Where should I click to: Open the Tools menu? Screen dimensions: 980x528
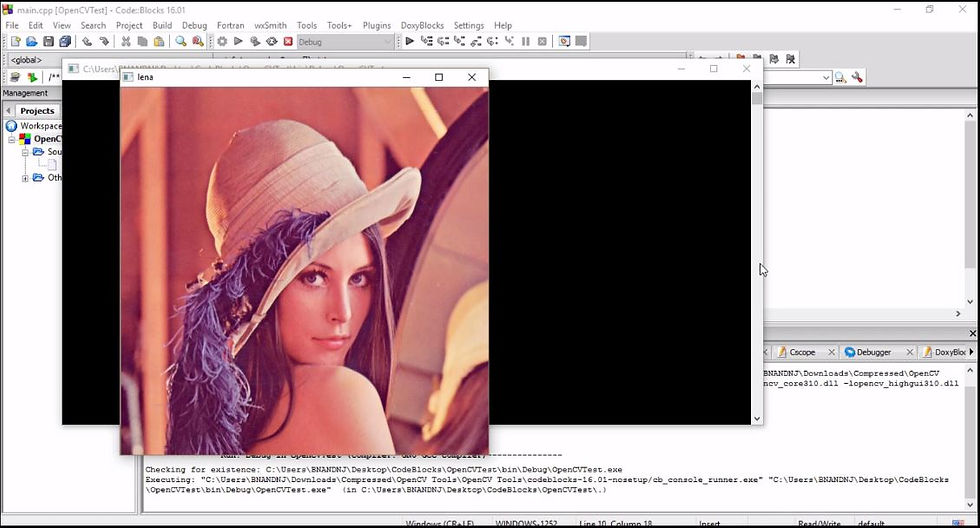click(x=306, y=26)
